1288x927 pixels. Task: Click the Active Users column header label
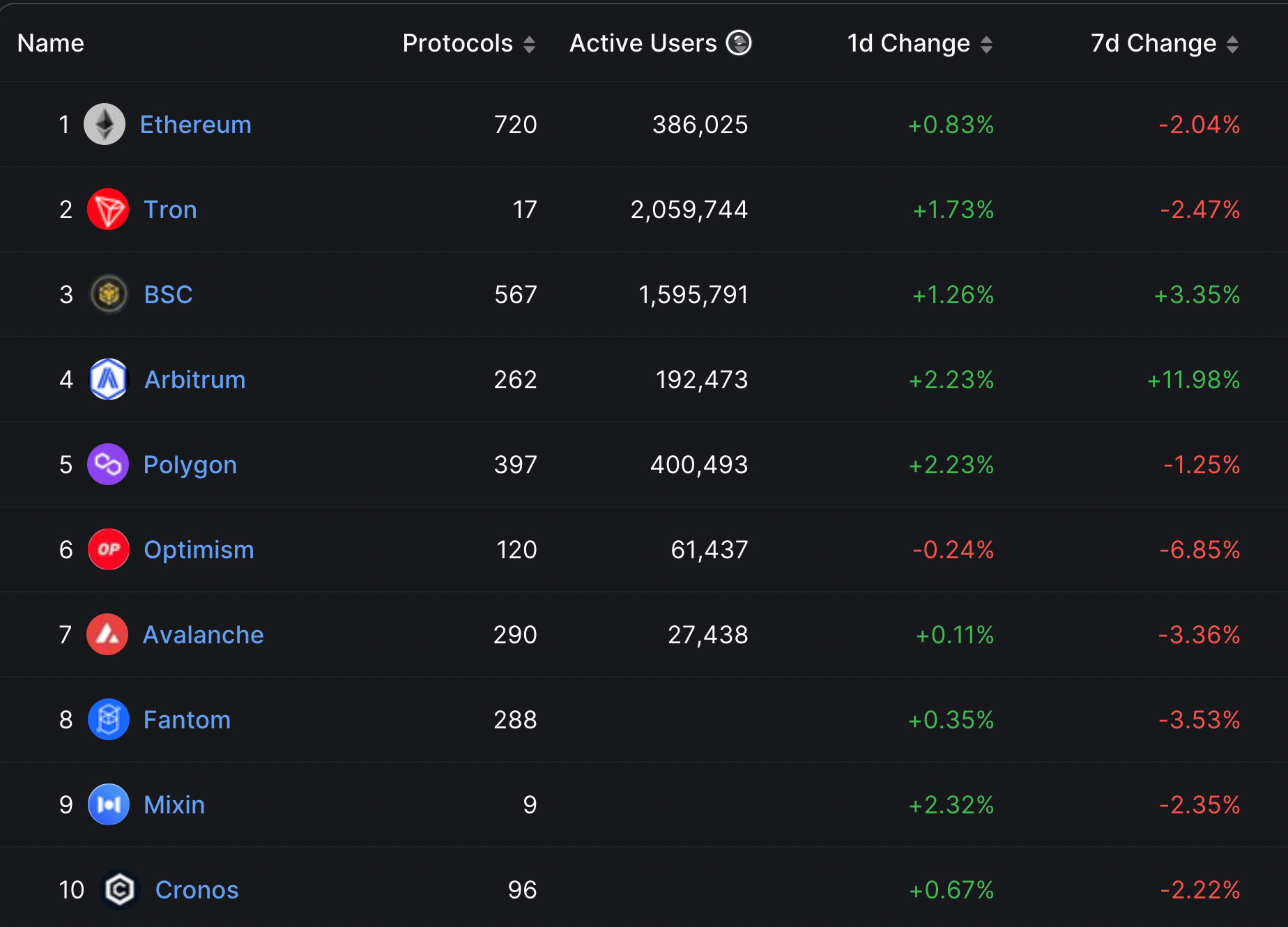pyautogui.click(x=643, y=43)
